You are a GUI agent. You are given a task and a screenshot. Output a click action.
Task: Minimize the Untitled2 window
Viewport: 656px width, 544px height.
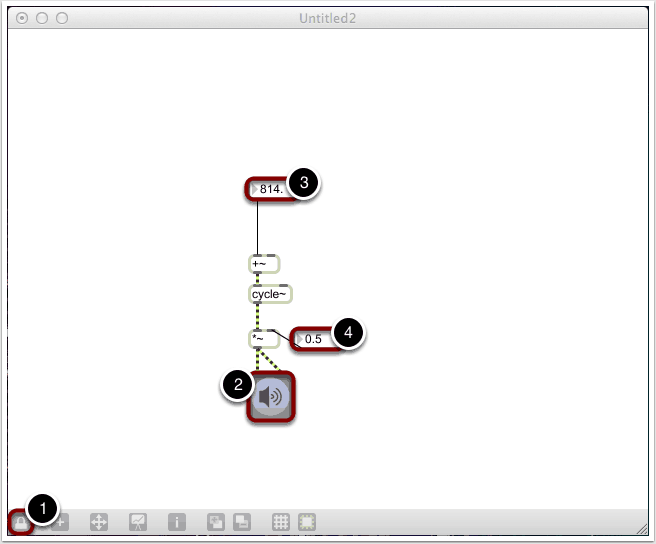[x=42, y=18]
